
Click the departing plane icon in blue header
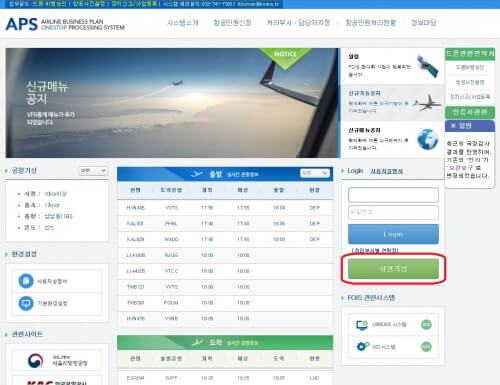point(197,174)
